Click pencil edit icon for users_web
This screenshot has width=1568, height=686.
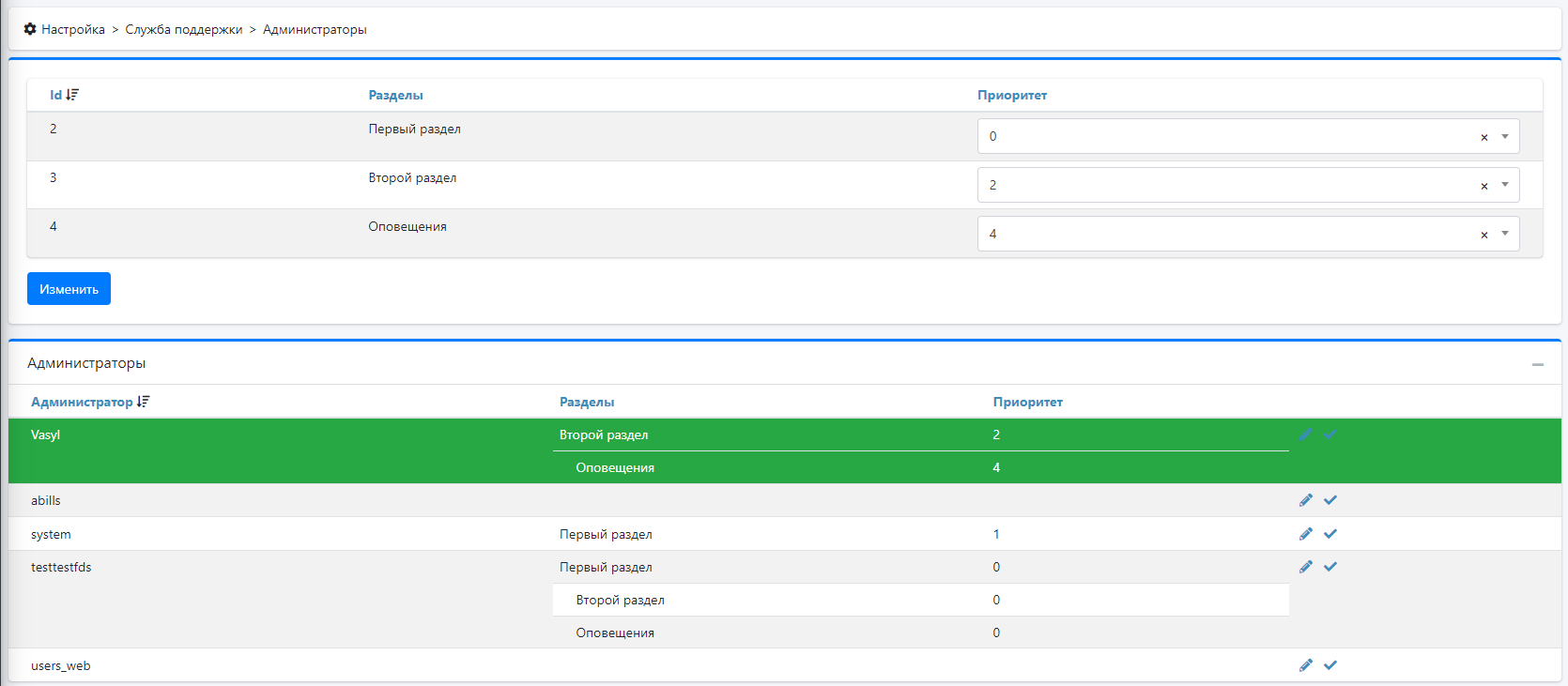pyautogui.click(x=1305, y=665)
